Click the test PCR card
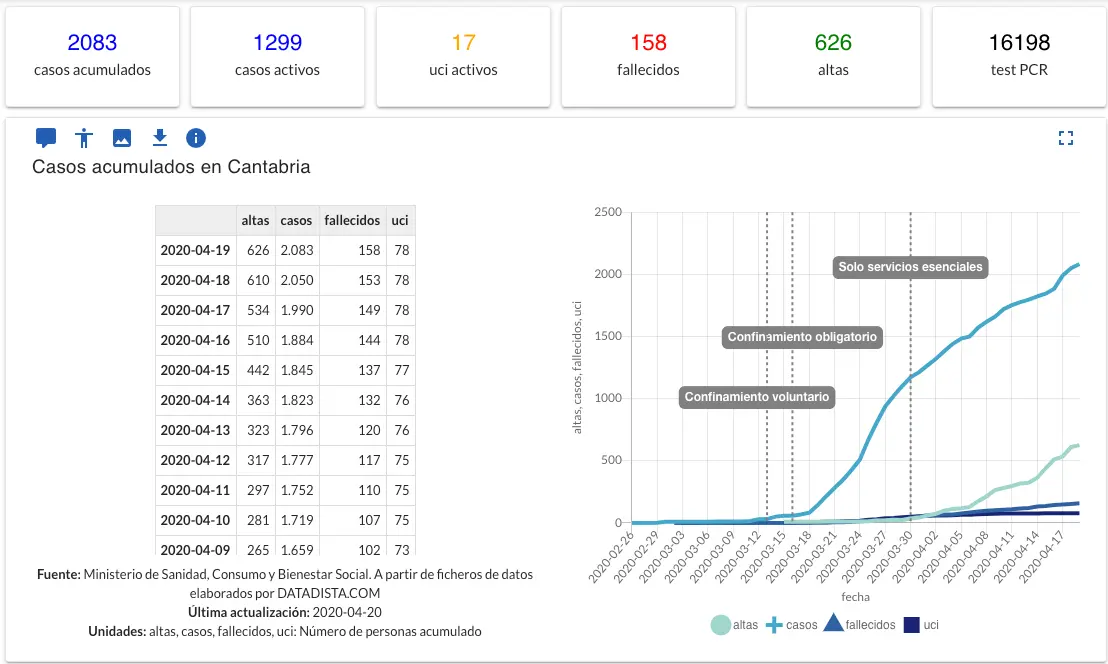 1019,56
